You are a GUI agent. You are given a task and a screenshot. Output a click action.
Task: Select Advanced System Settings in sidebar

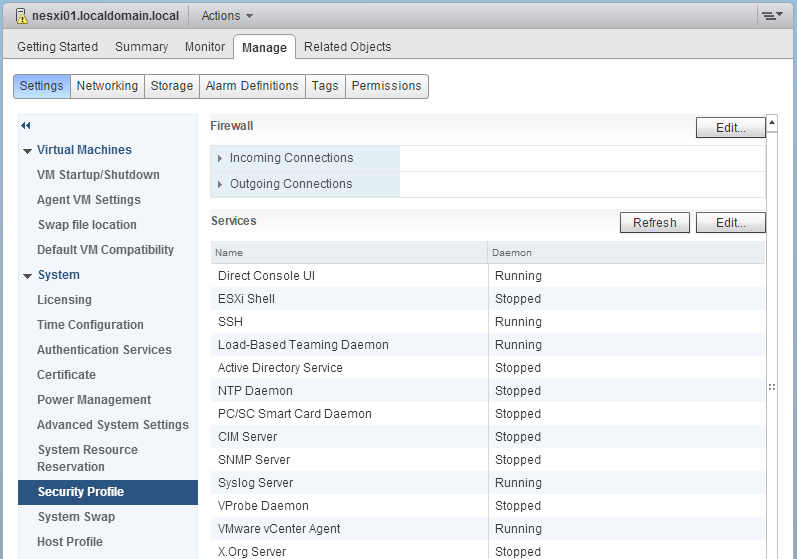click(x=112, y=425)
